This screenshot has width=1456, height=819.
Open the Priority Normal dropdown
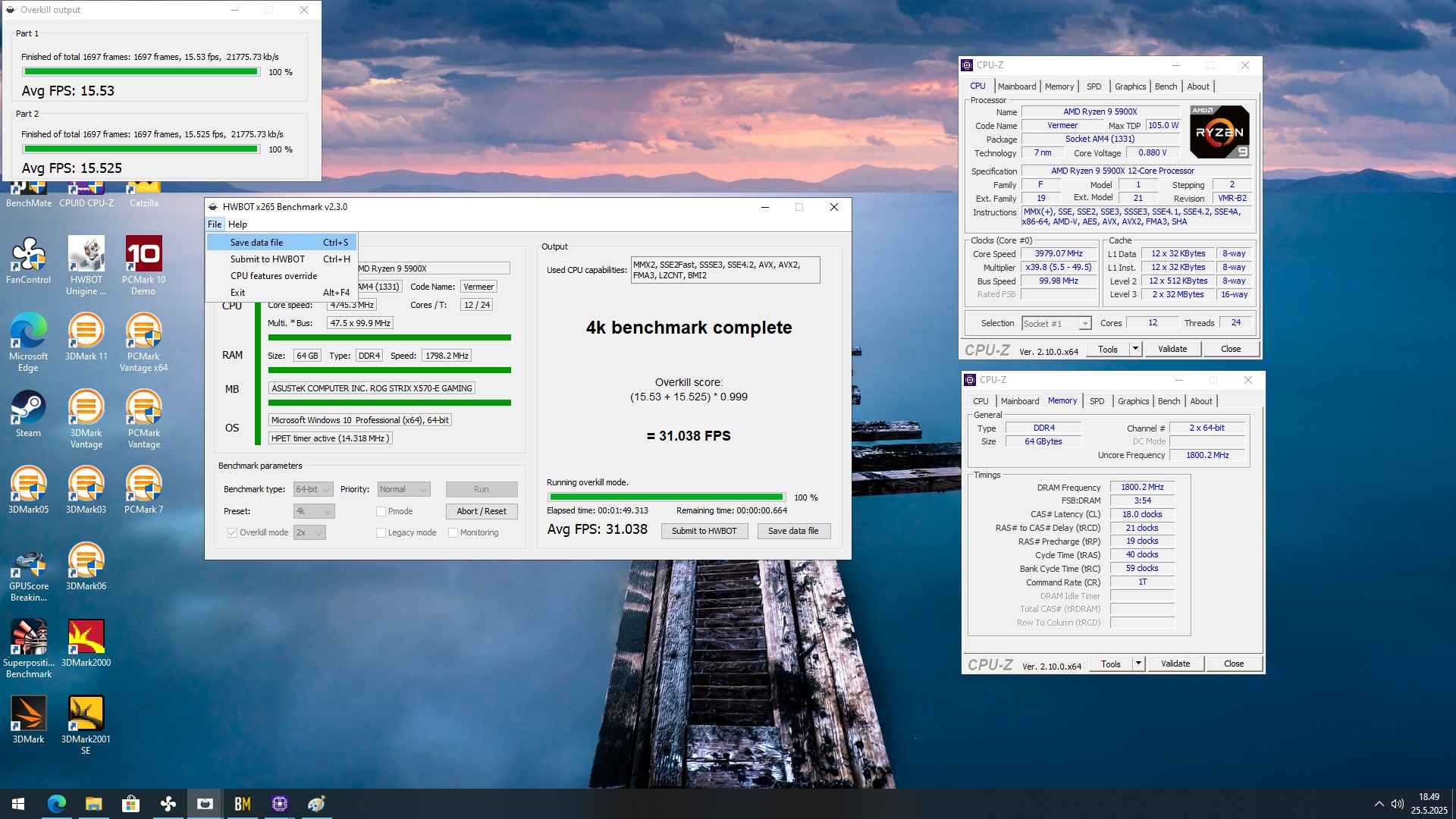404,489
